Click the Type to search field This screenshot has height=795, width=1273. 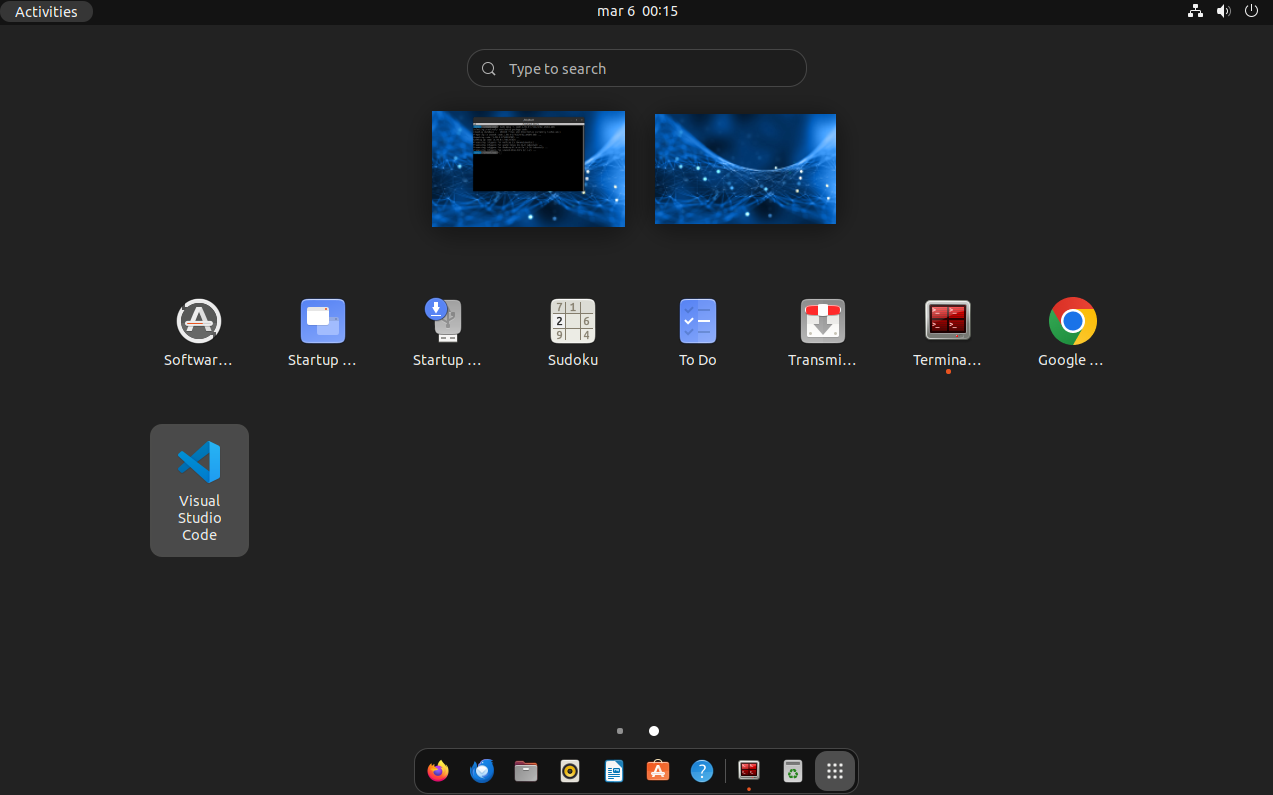637,69
